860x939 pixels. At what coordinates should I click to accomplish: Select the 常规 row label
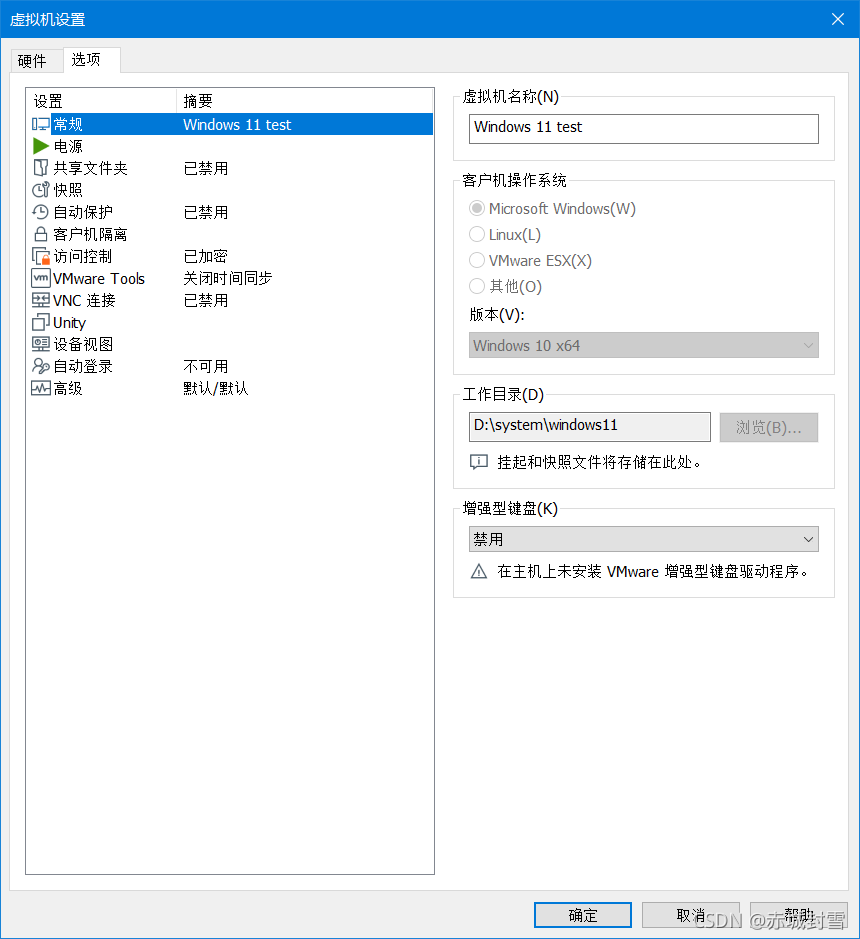tap(68, 125)
